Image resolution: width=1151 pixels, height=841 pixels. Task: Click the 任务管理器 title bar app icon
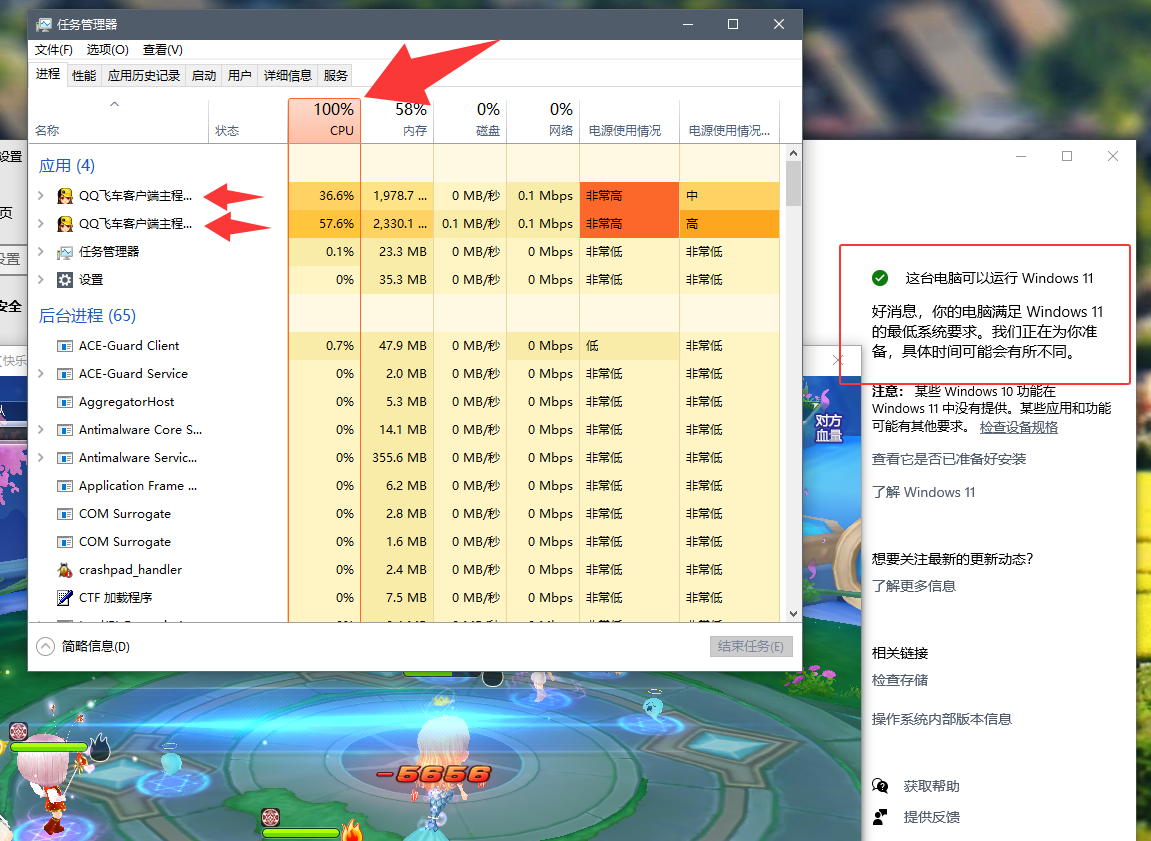pyautogui.click(x=44, y=25)
